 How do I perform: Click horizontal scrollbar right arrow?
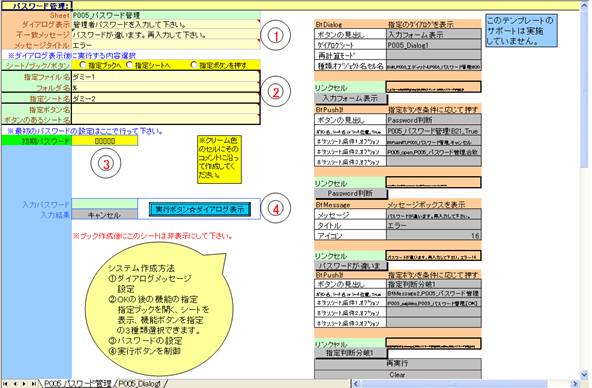[x=575, y=384]
